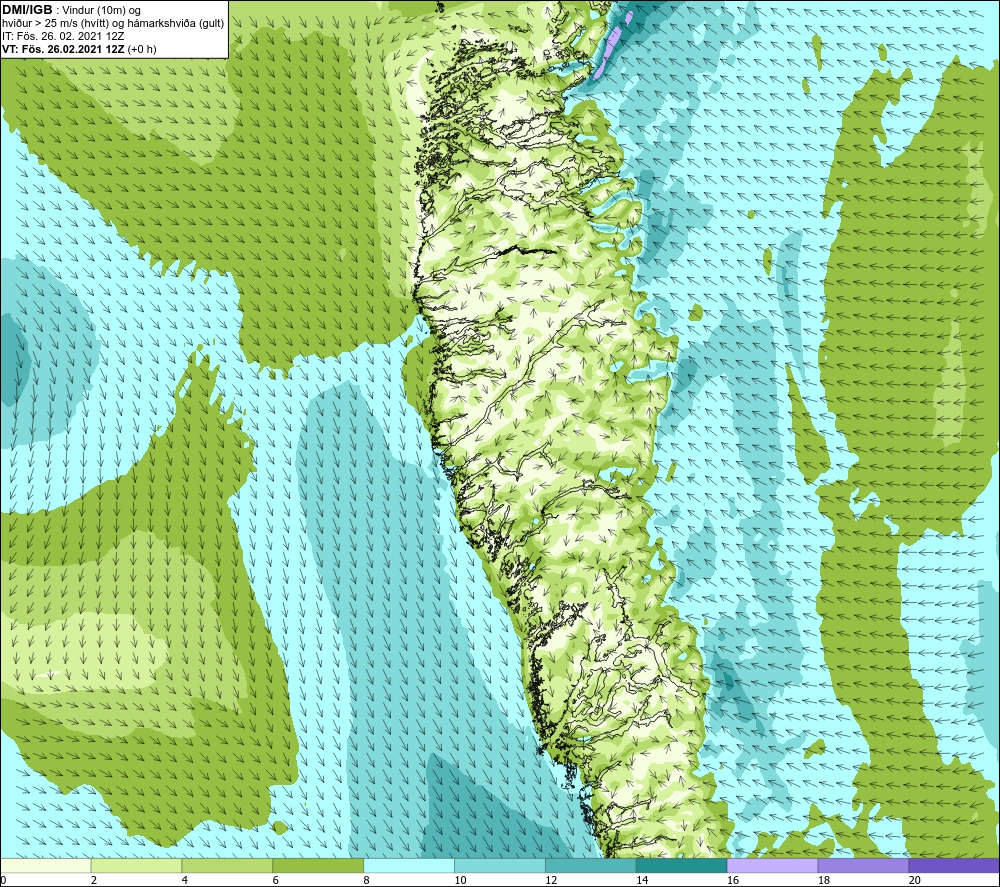
Task: Click the legend tick label '2'
Action: pos(94,880)
